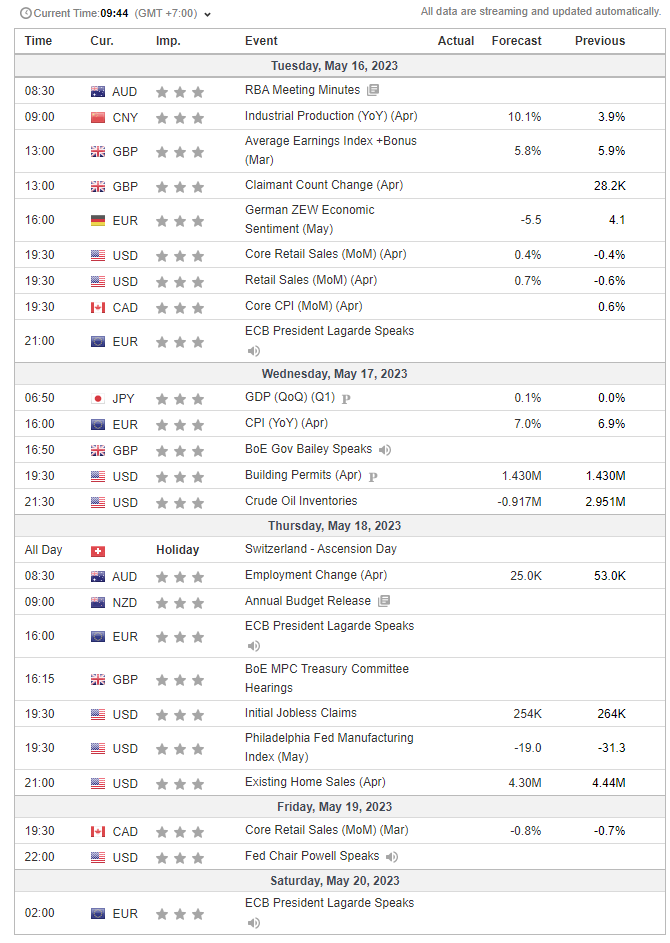Screen dimensions: 670x943
Task: Click the China flag icon beside CNY
Action: (98, 117)
